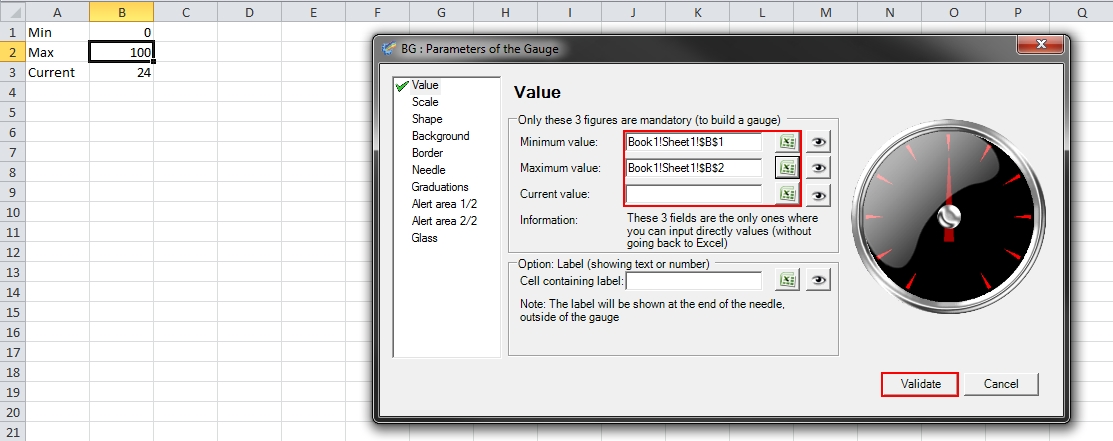1113x441 pixels.
Task: Toggle eye icon beside Current value
Action: [818, 195]
